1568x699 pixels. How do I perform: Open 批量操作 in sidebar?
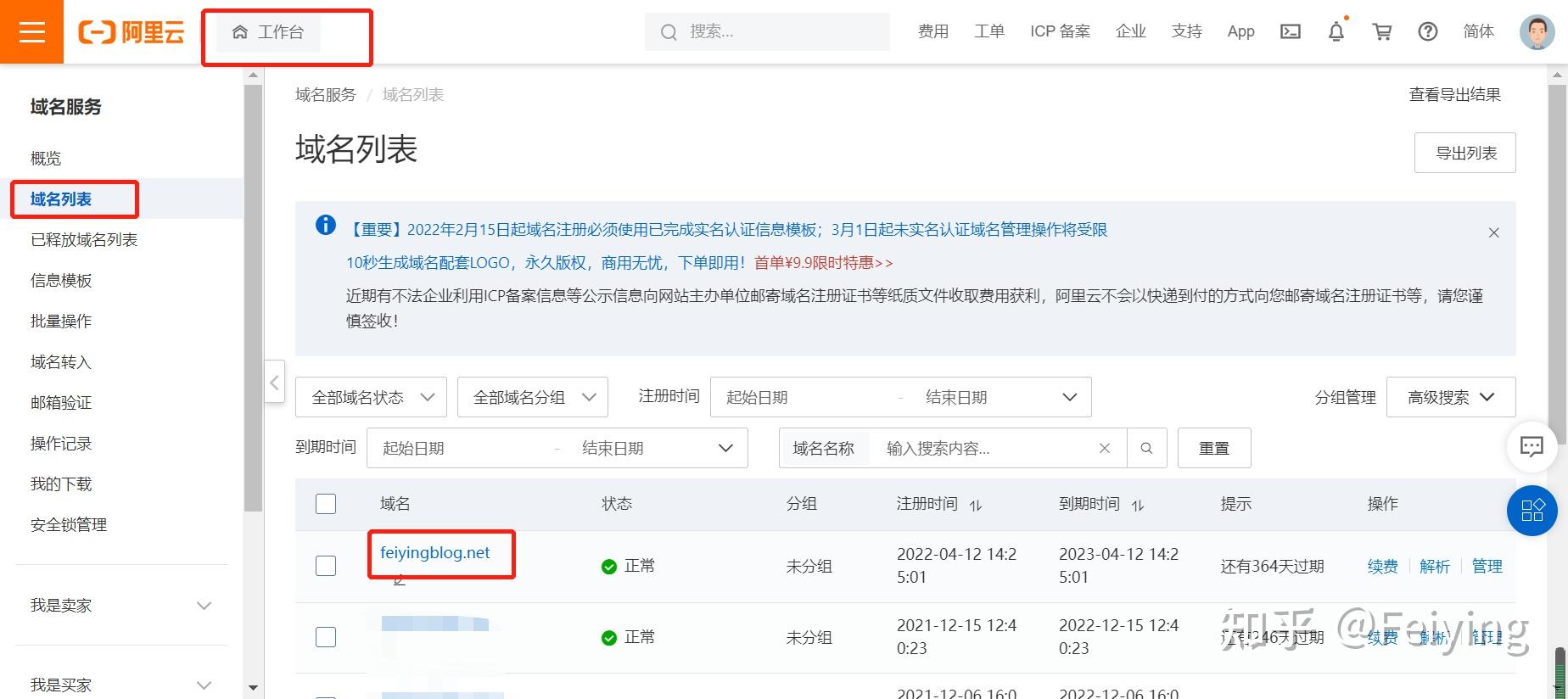coord(61,322)
